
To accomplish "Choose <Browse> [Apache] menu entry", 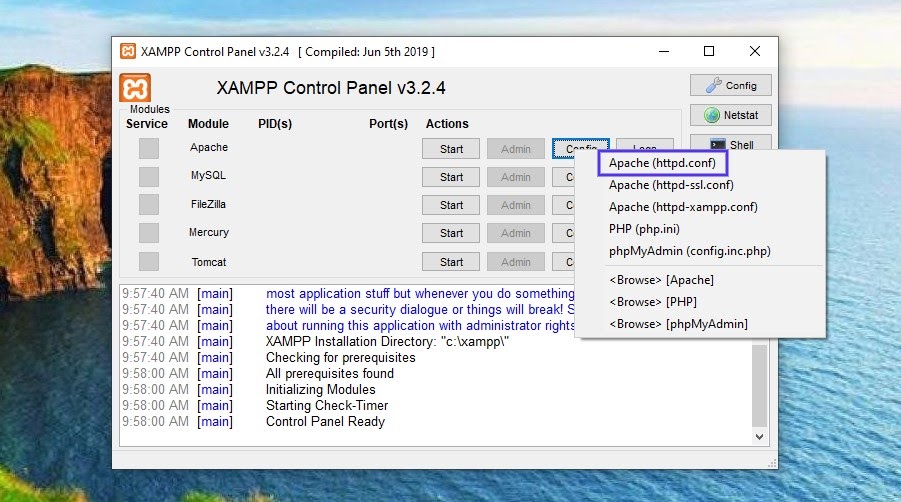I will pos(661,280).
